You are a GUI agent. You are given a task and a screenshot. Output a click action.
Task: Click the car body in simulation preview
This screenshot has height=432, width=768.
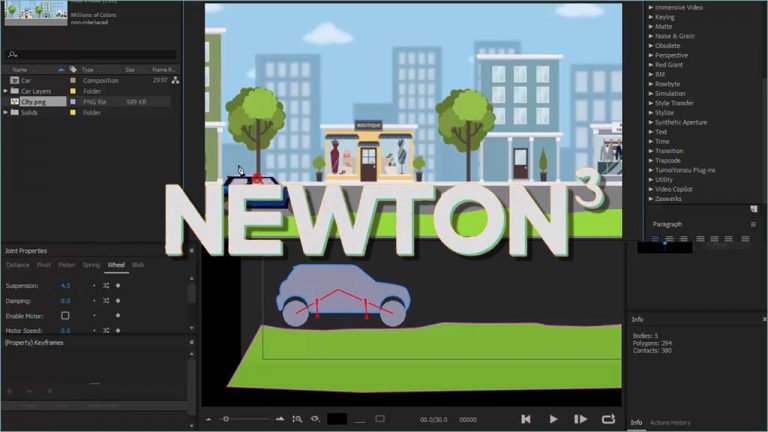[343, 289]
